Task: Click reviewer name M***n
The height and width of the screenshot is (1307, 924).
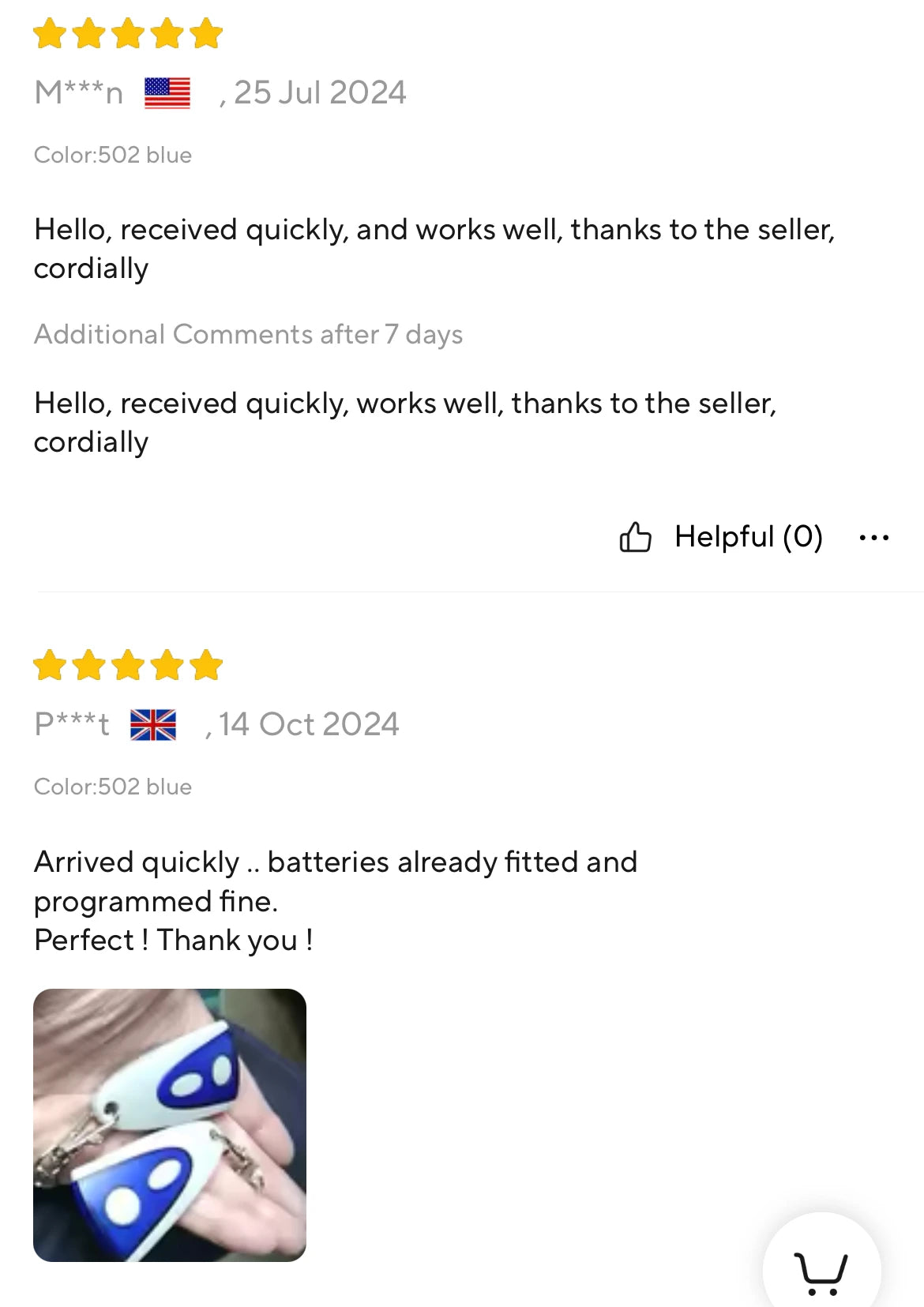Action: coord(79,92)
